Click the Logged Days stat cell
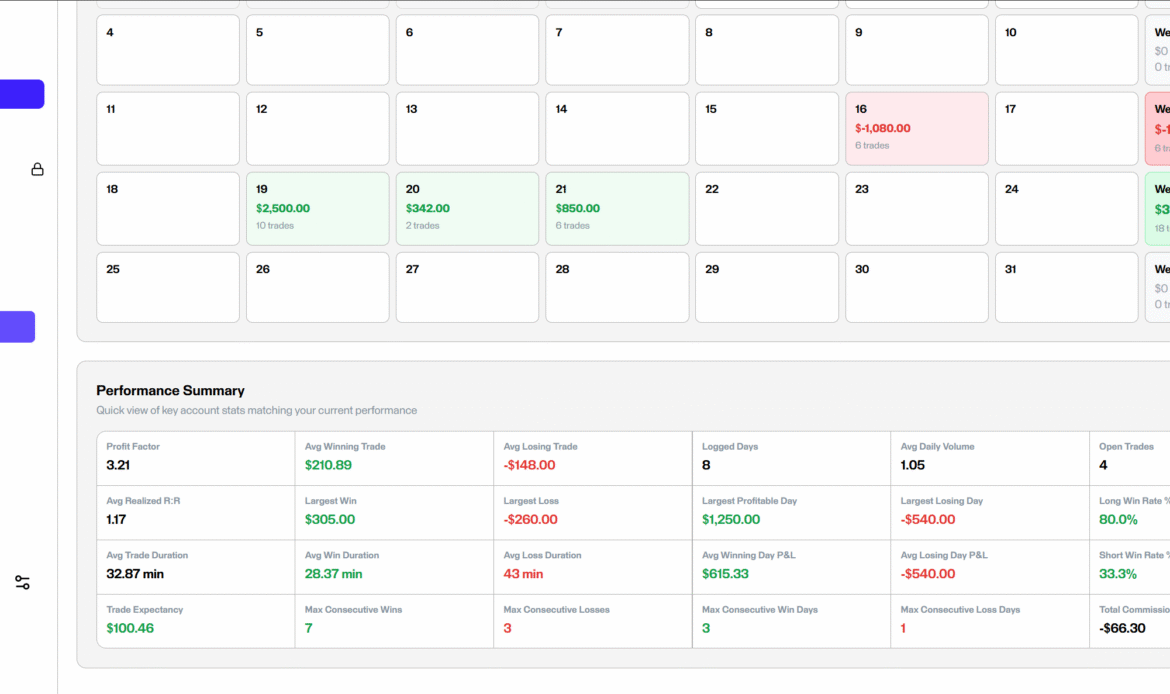The height and width of the screenshot is (694, 1170). (790, 458)
